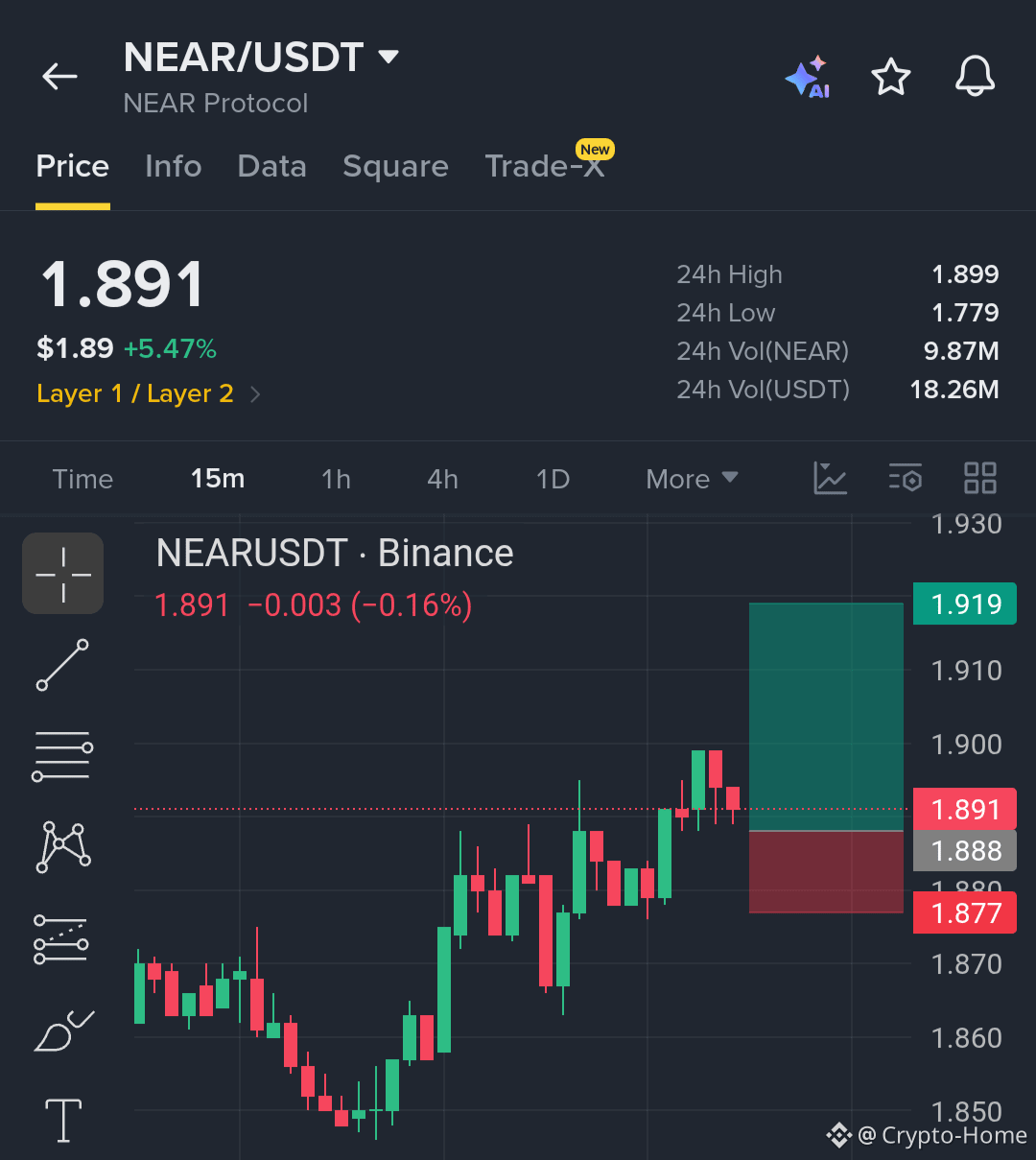Expand Layer 1 / Layer 2 chevron

pyautogui.click(x=255, y=394)
